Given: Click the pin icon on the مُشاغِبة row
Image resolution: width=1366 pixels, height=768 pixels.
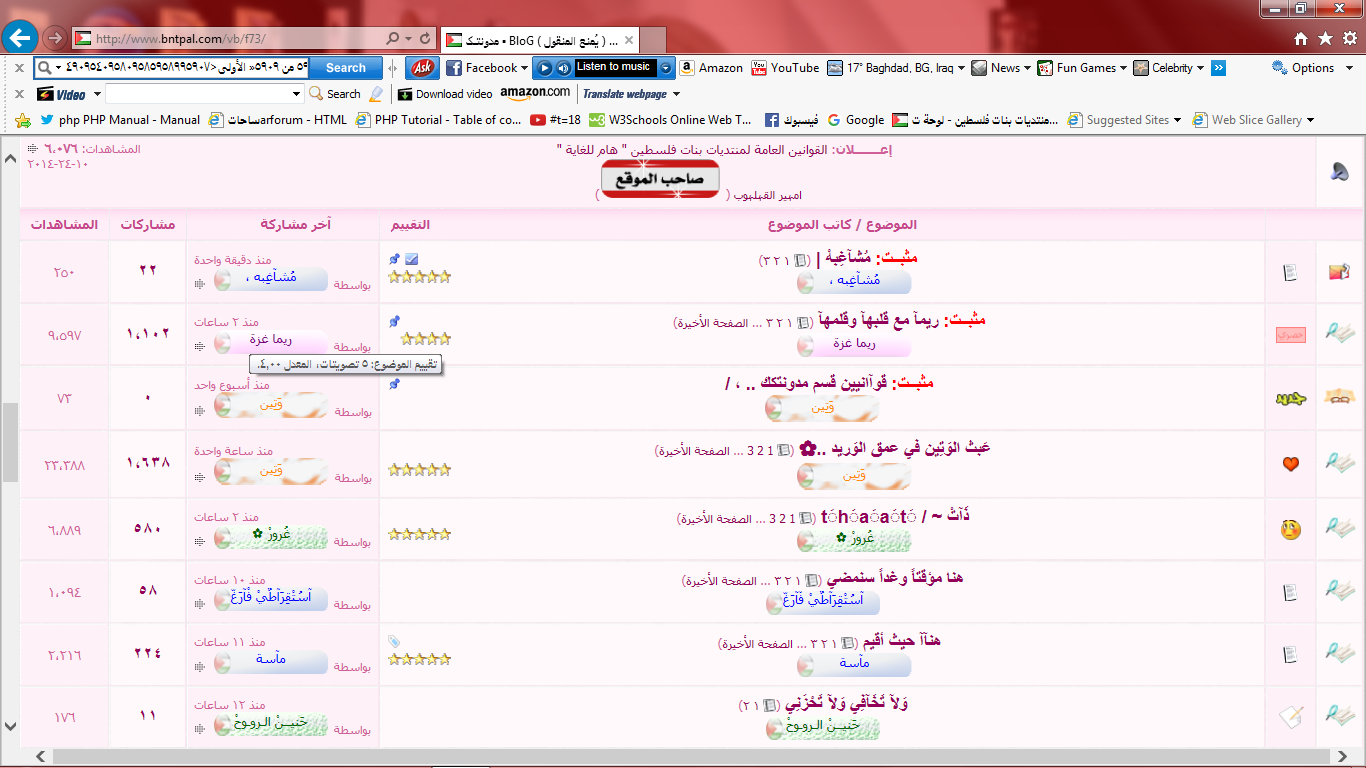Looking at the screenshot, I should 394,259.
